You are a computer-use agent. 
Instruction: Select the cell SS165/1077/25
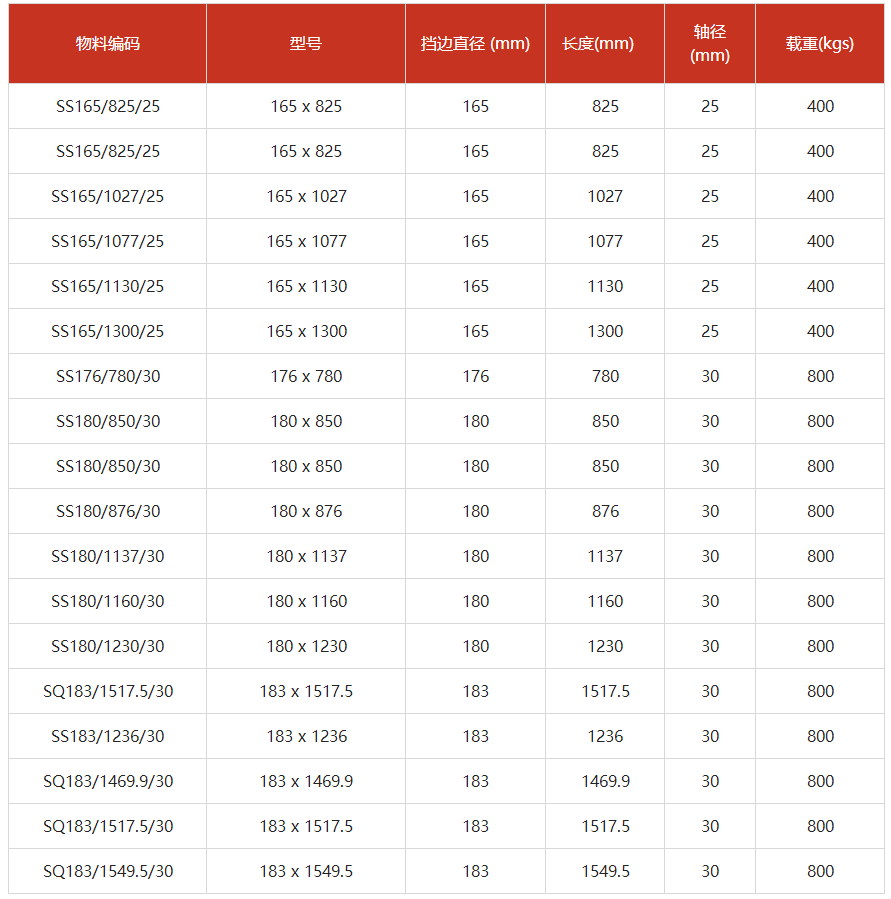(108, 241)
